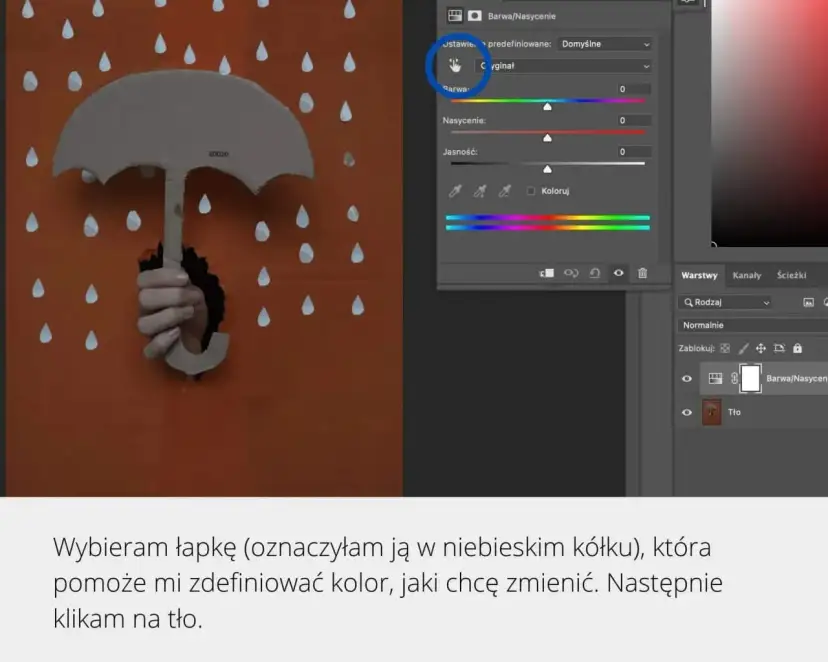This screenshot has width=828, height=662.
Task: Hide the Tło layer
Action: pyautogui.click(x=688, y=411)
